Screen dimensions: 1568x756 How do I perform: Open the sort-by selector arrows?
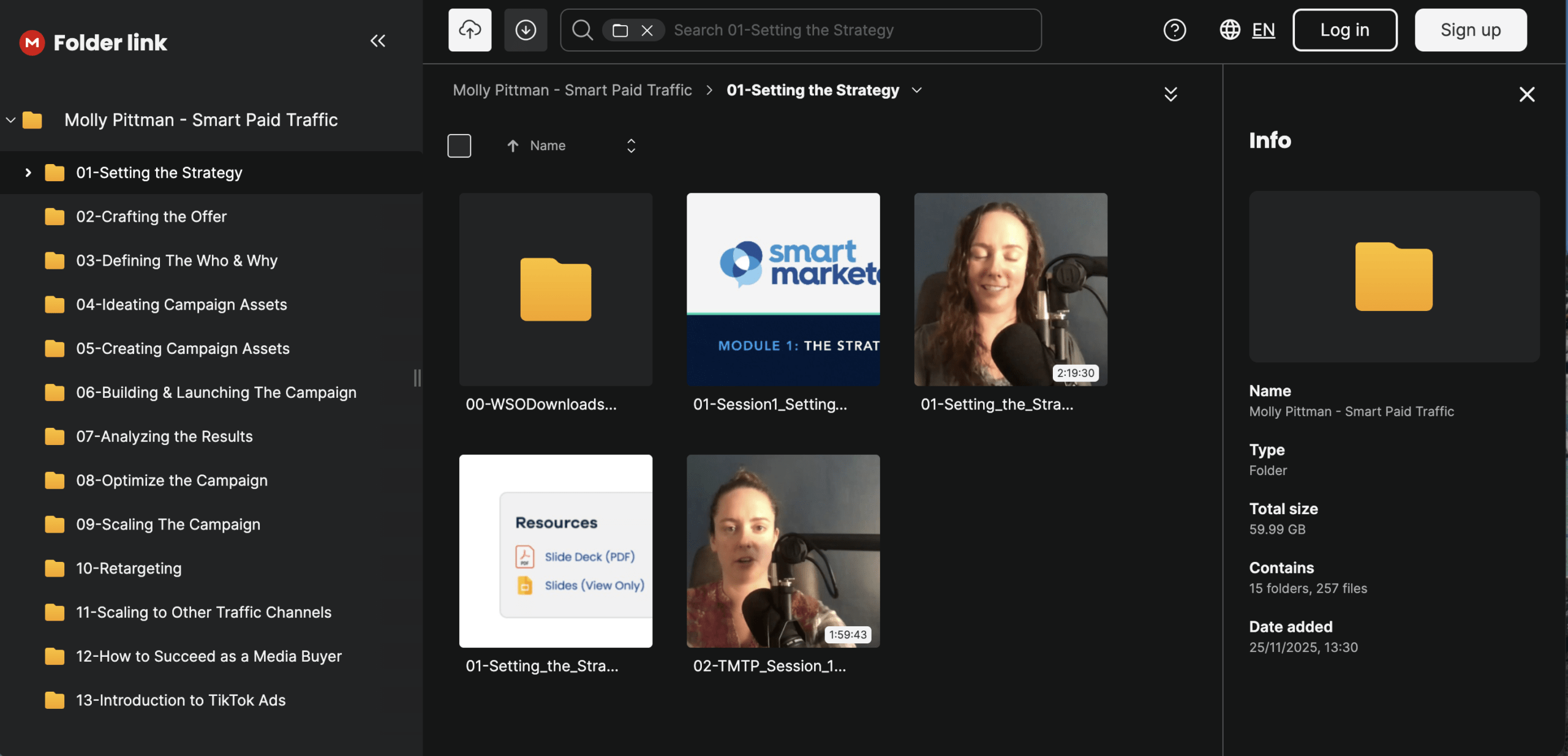(x=631, y=146)
